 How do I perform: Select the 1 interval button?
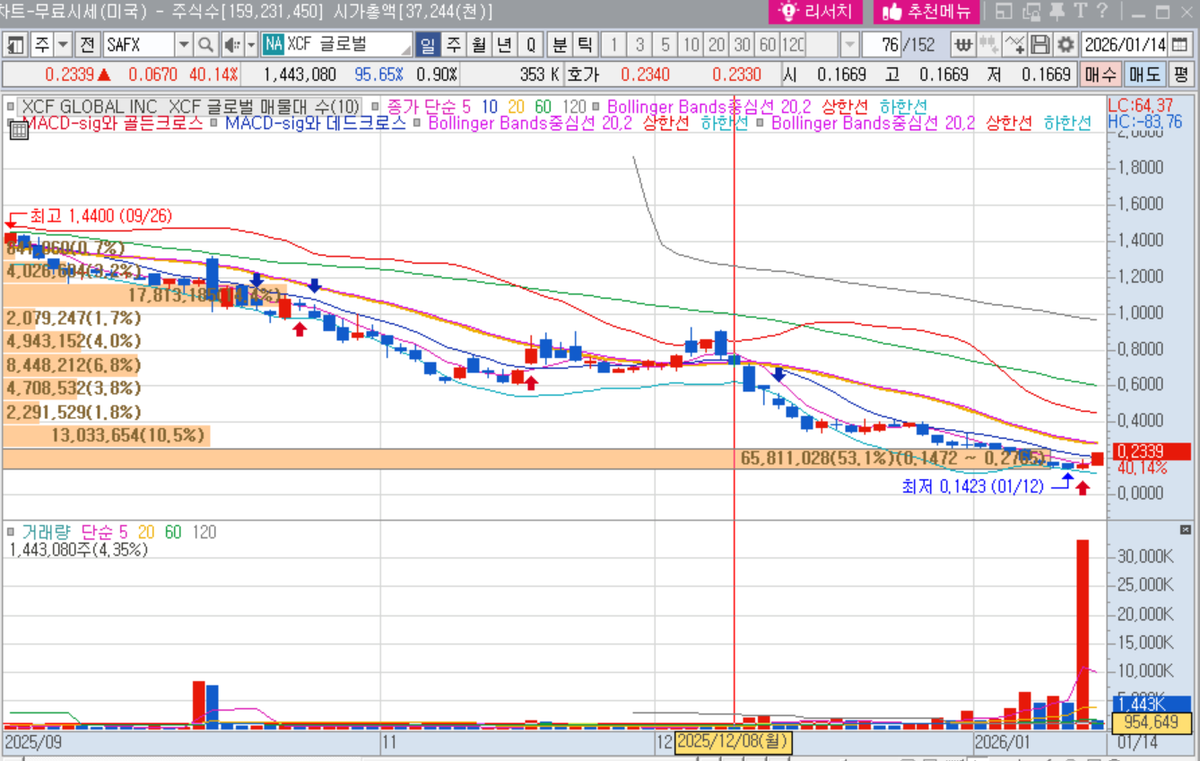pos(614,45)
